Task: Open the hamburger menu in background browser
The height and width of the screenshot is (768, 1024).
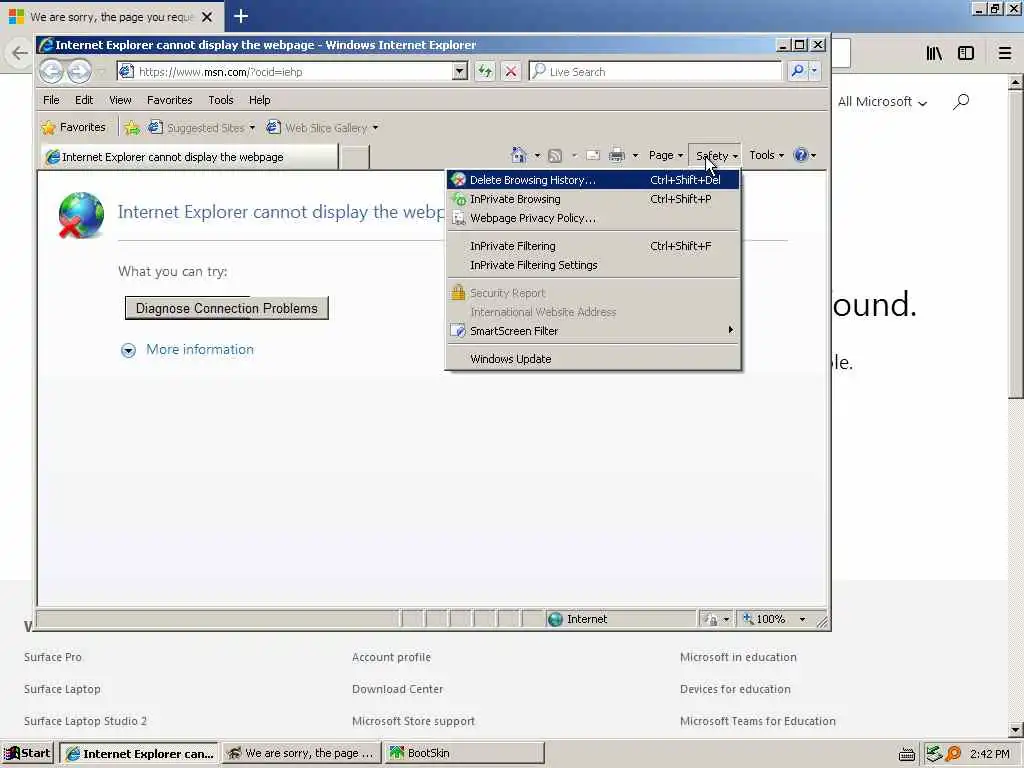Action: tap(1005, 53)
